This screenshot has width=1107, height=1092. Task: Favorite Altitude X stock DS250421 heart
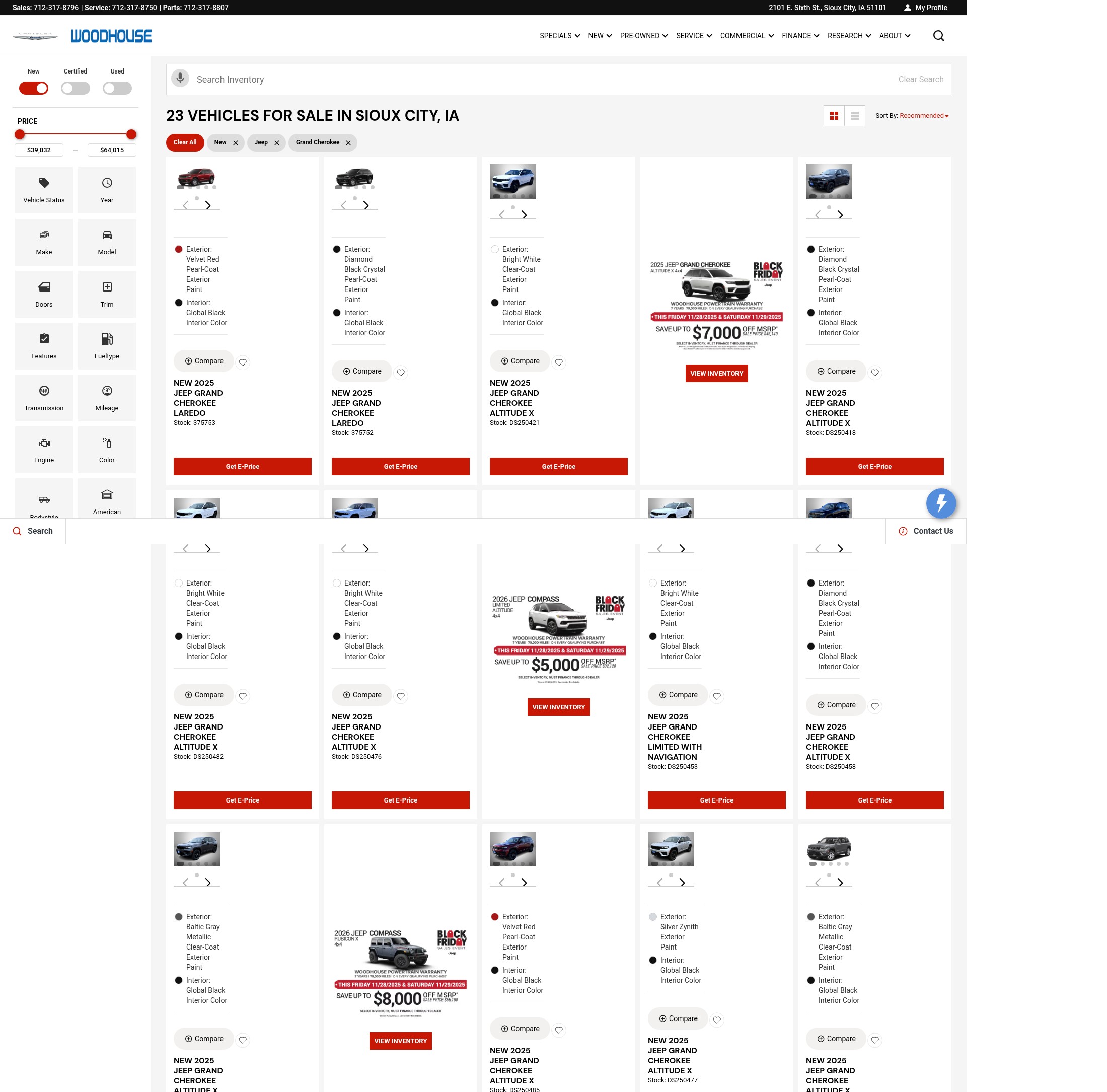[x=559, y=362]
